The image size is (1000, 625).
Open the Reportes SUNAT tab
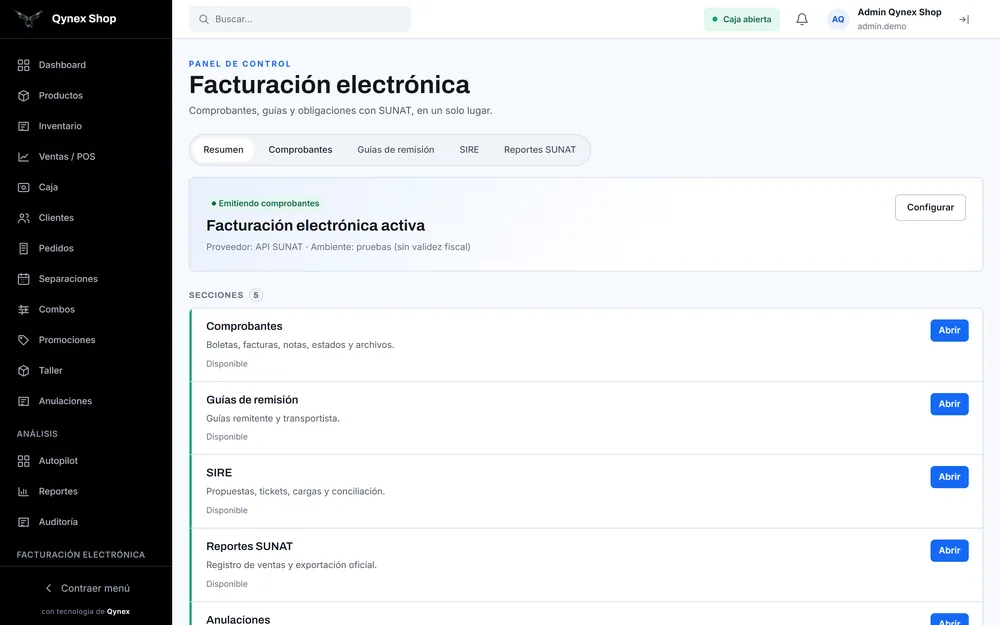[x=540, y=150]
